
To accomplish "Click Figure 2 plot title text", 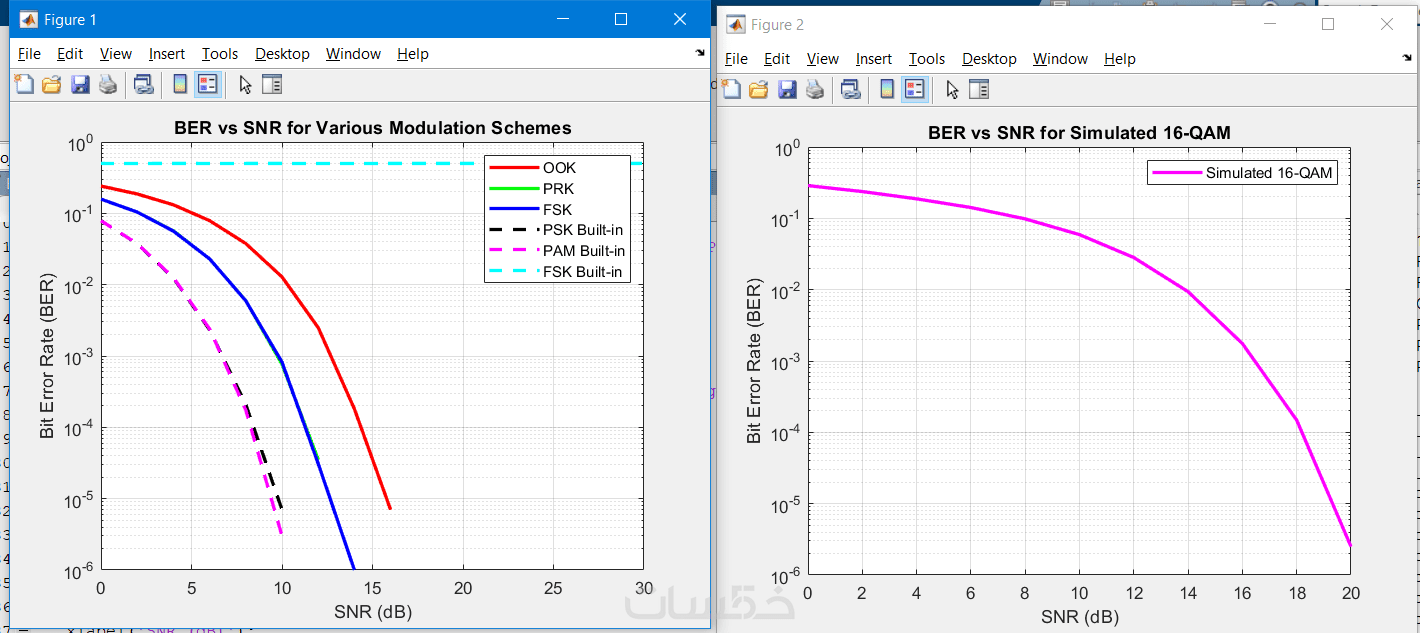I will point(1079,133).
